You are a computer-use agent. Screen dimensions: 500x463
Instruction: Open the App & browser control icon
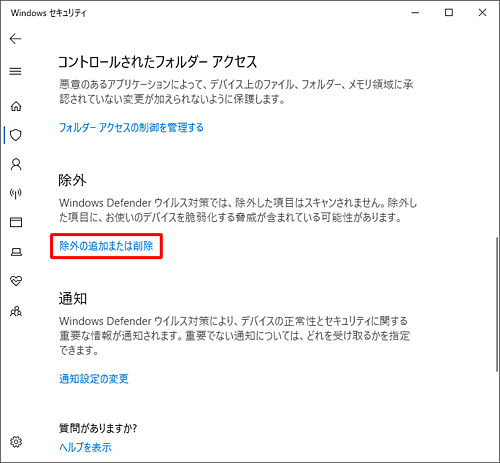16,222
